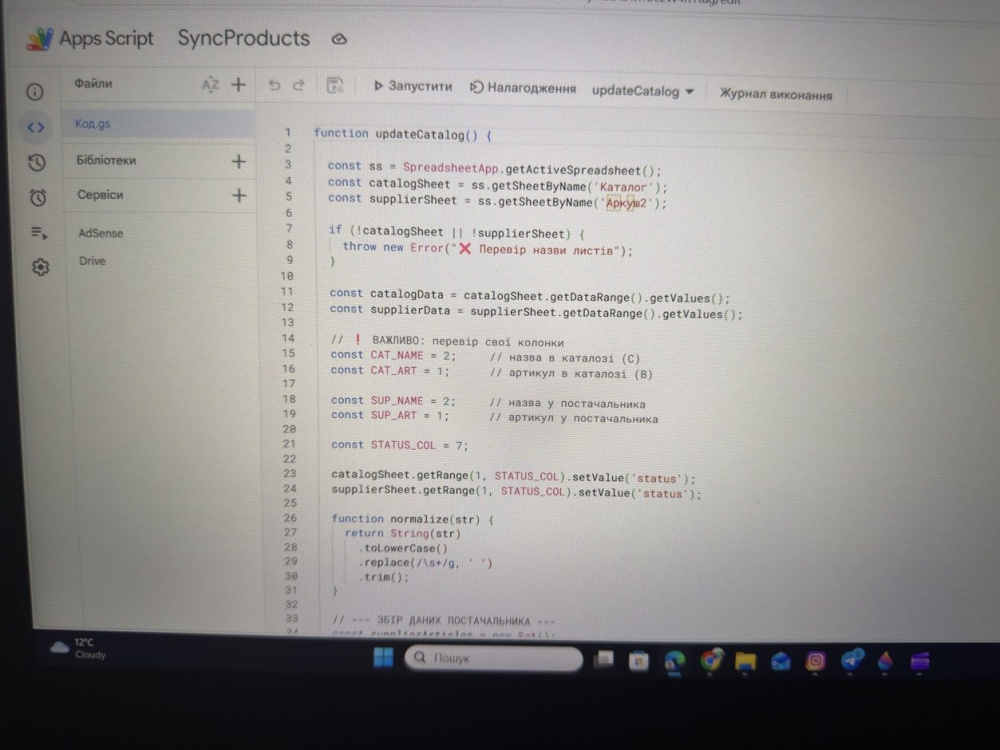Open Instagram from the taskbar

coord(815,661)
